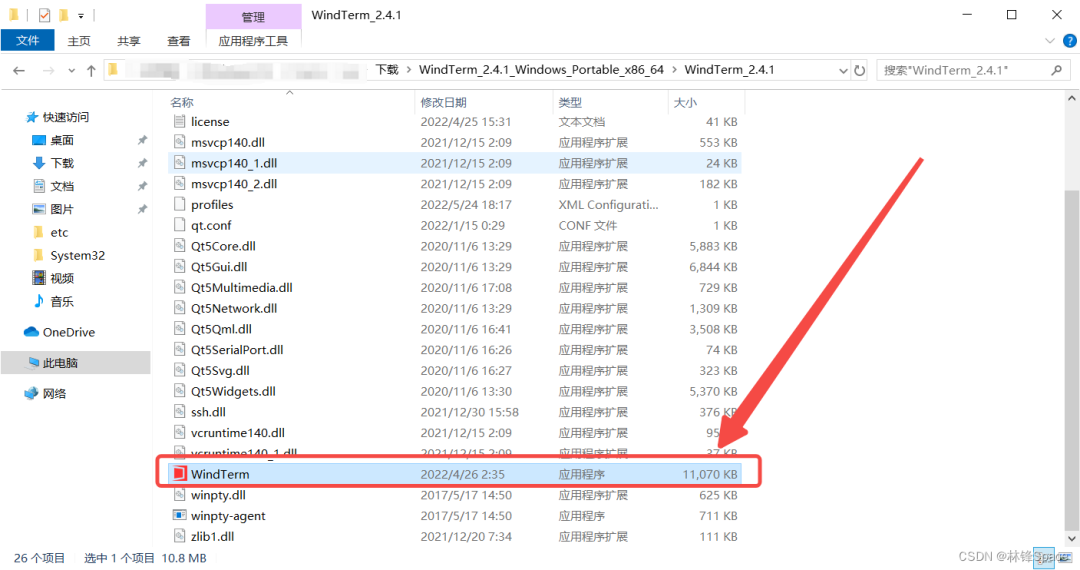Open address bar history dropdown
The height and width of the screenshot is (570, 1080).
coord(843,71)
